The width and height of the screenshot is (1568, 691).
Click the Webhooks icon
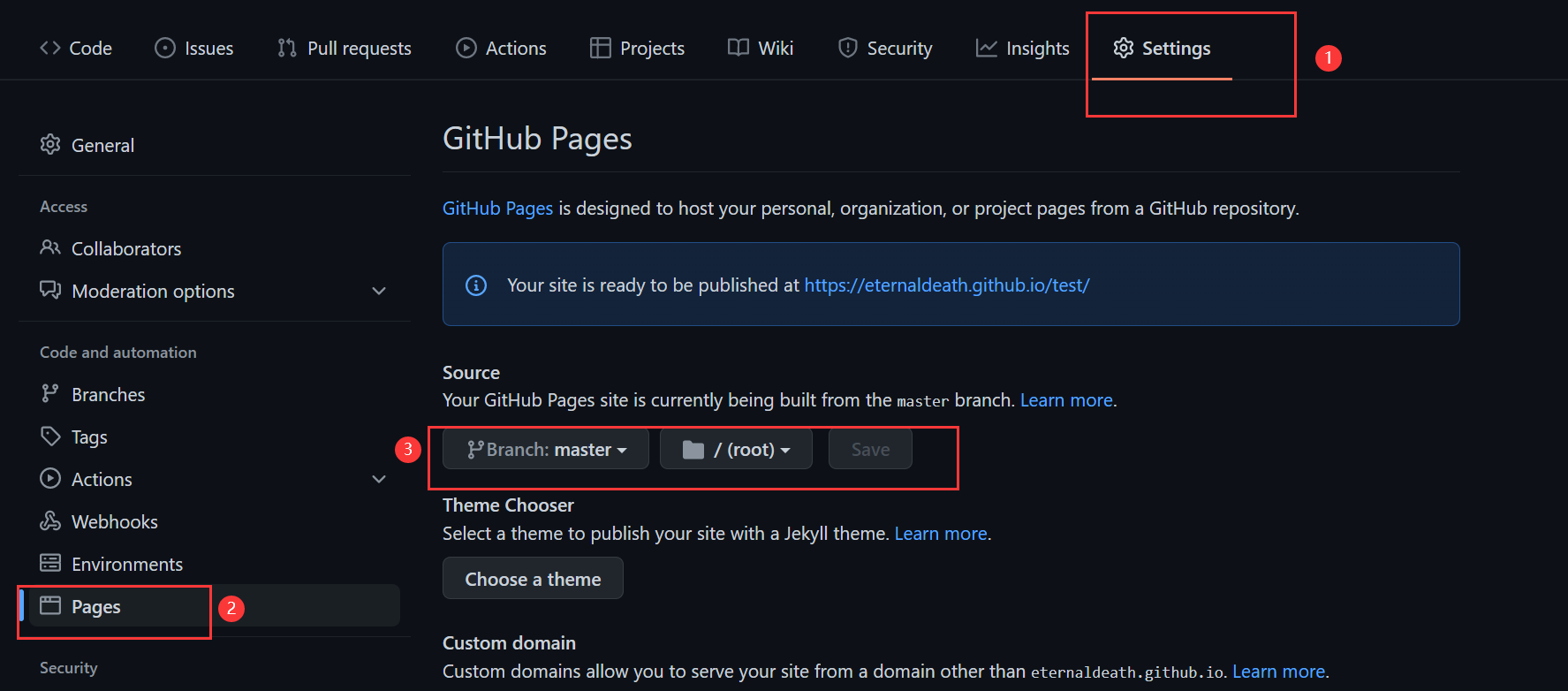(x=50, y=520)
